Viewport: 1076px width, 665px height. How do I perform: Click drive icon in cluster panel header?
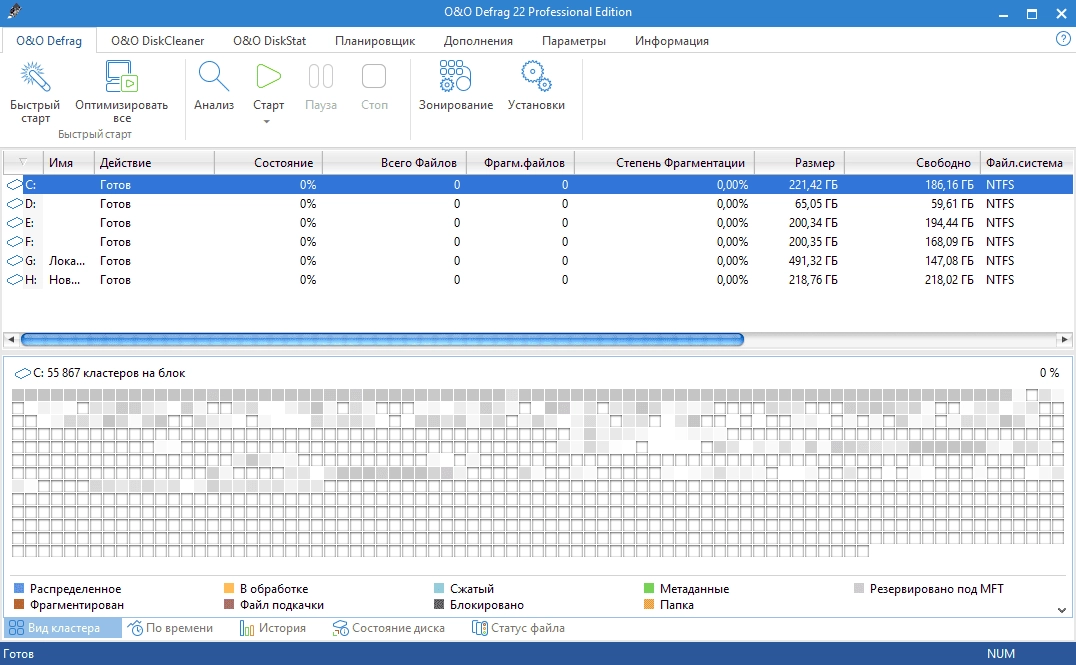[x=23, y=373]
